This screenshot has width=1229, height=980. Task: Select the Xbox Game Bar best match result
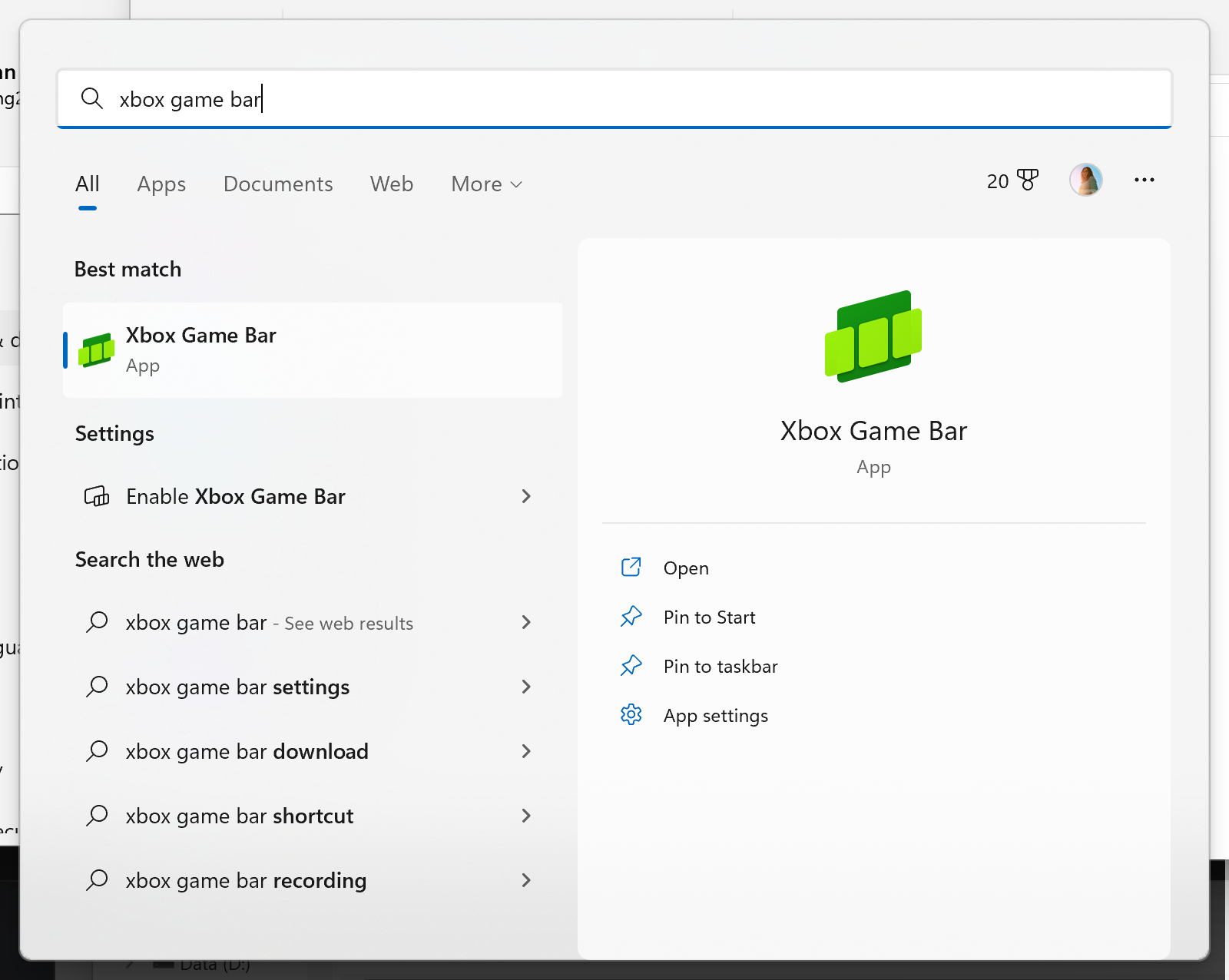tap(313, 350)
